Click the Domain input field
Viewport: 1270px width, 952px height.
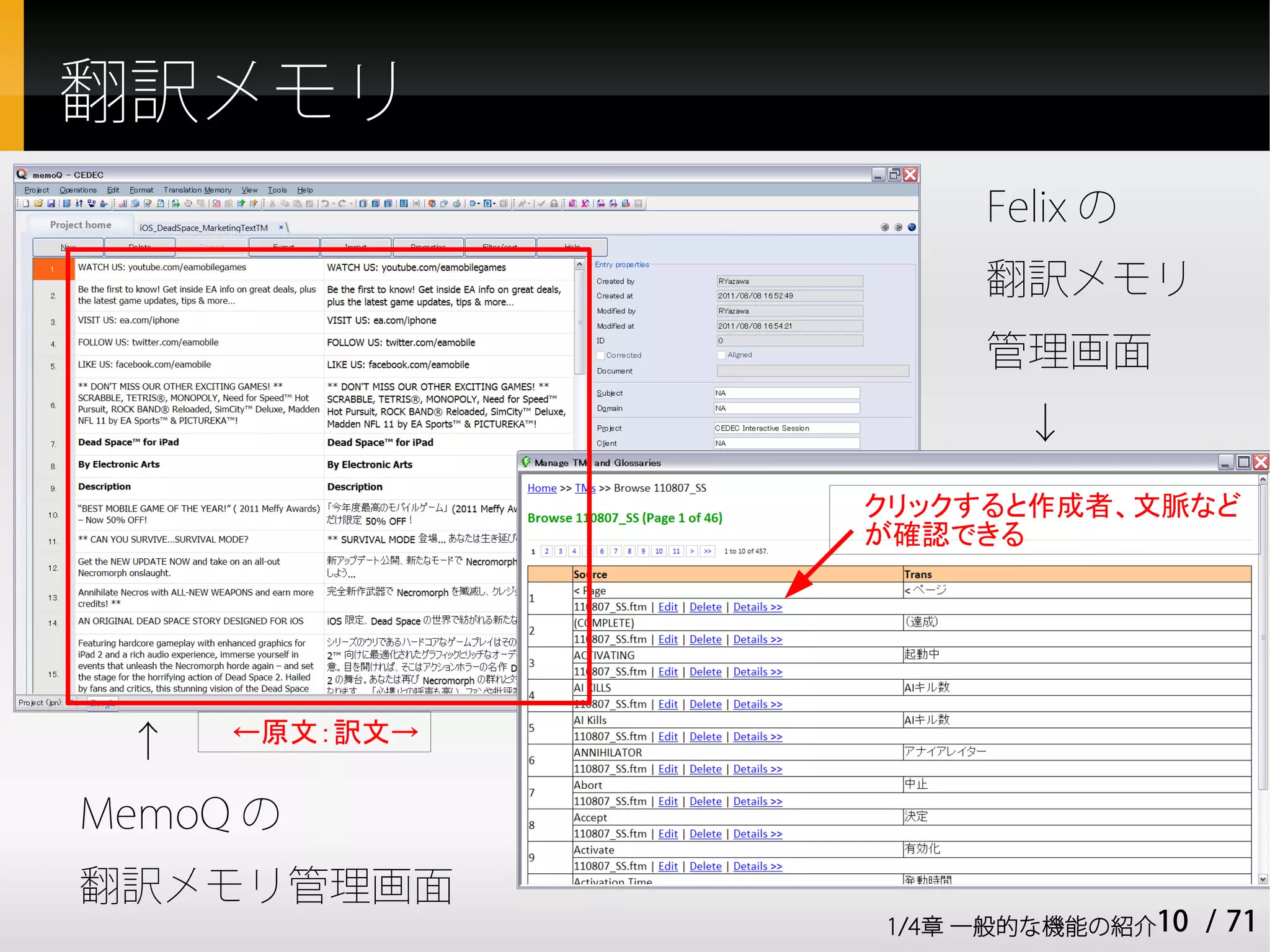pyautogui.click(x=786, y=408)
